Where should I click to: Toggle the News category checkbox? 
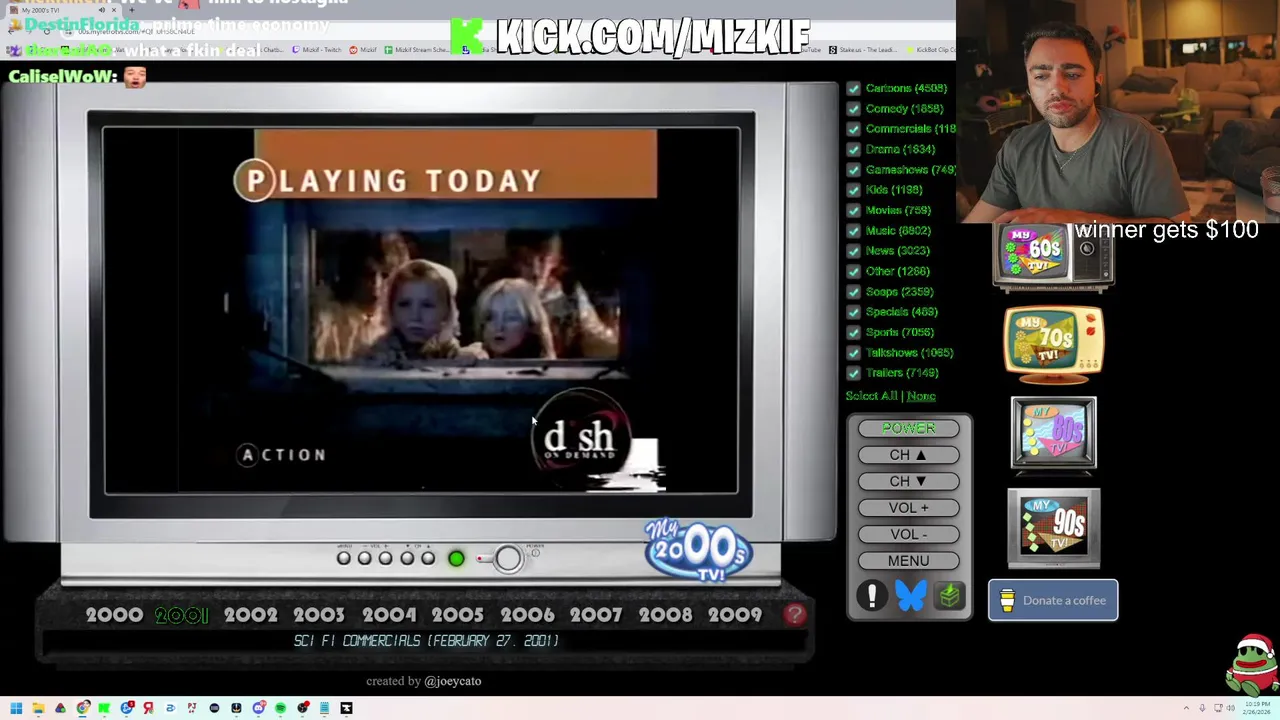853,251
